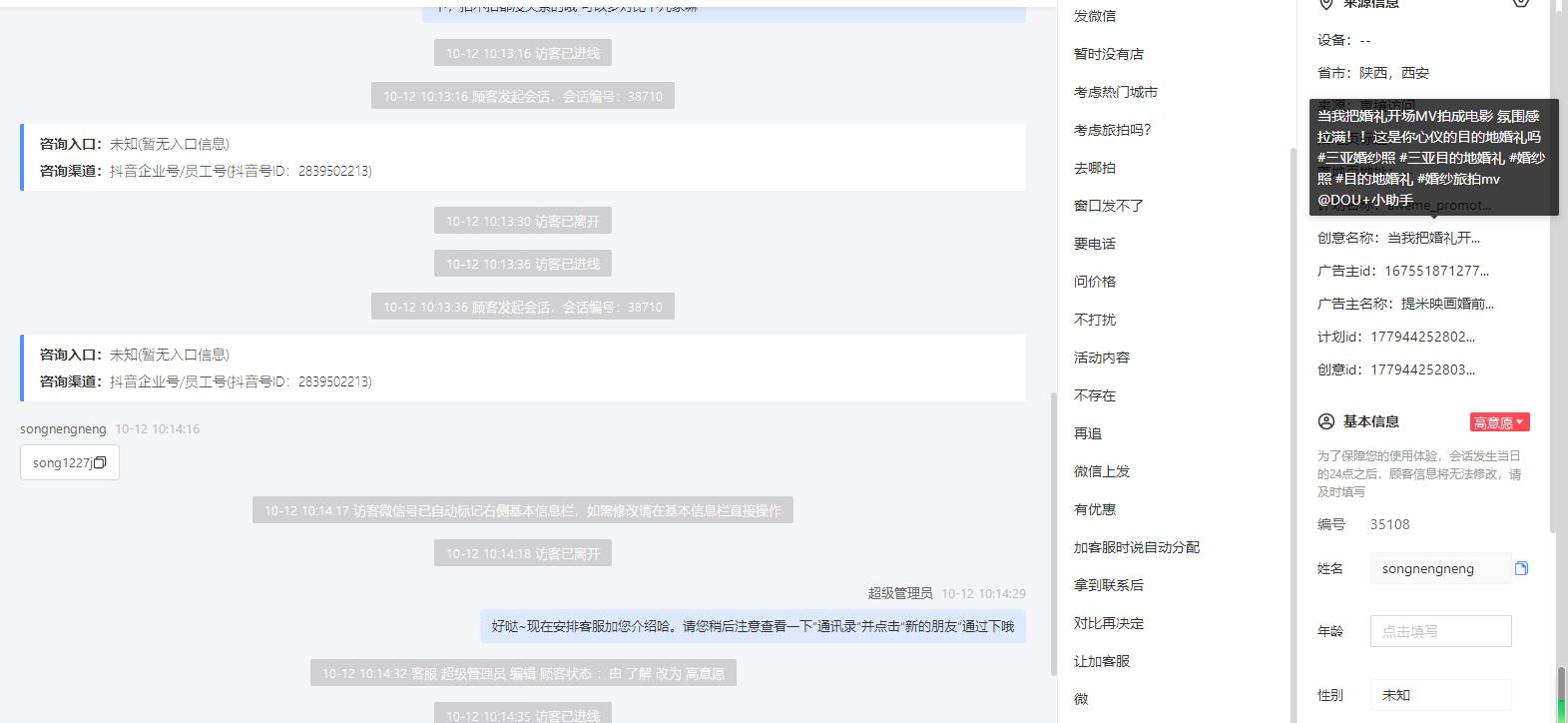Click the shield icon in 来源信息 header
This screenshot has width=1568, height=723.
(x=1520, y=3)
